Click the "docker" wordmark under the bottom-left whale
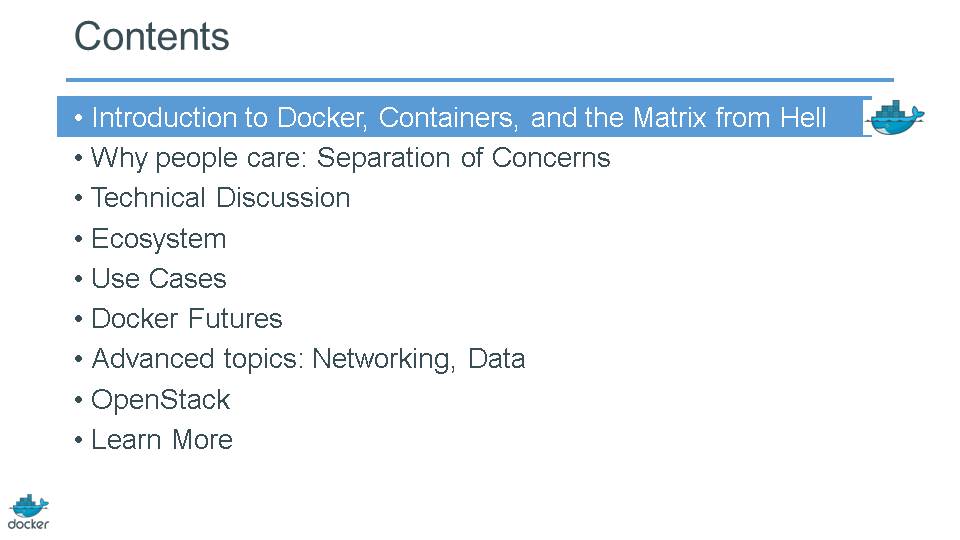 28,523
